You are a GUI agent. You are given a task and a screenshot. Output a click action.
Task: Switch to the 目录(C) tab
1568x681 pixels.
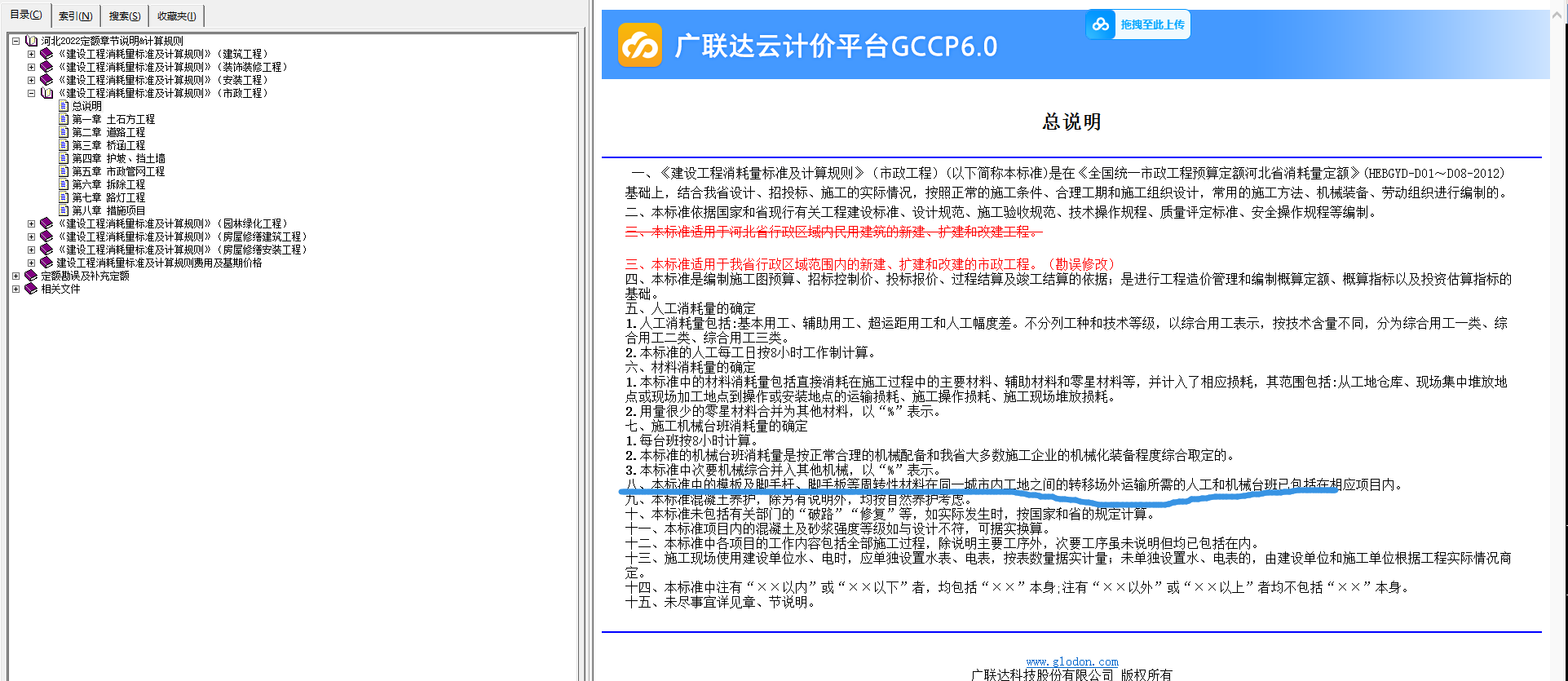pyautogui.click(x=26, y=15)
